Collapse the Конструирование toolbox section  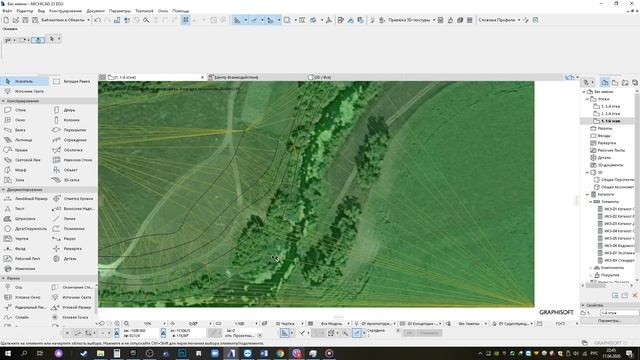(3, 101)
